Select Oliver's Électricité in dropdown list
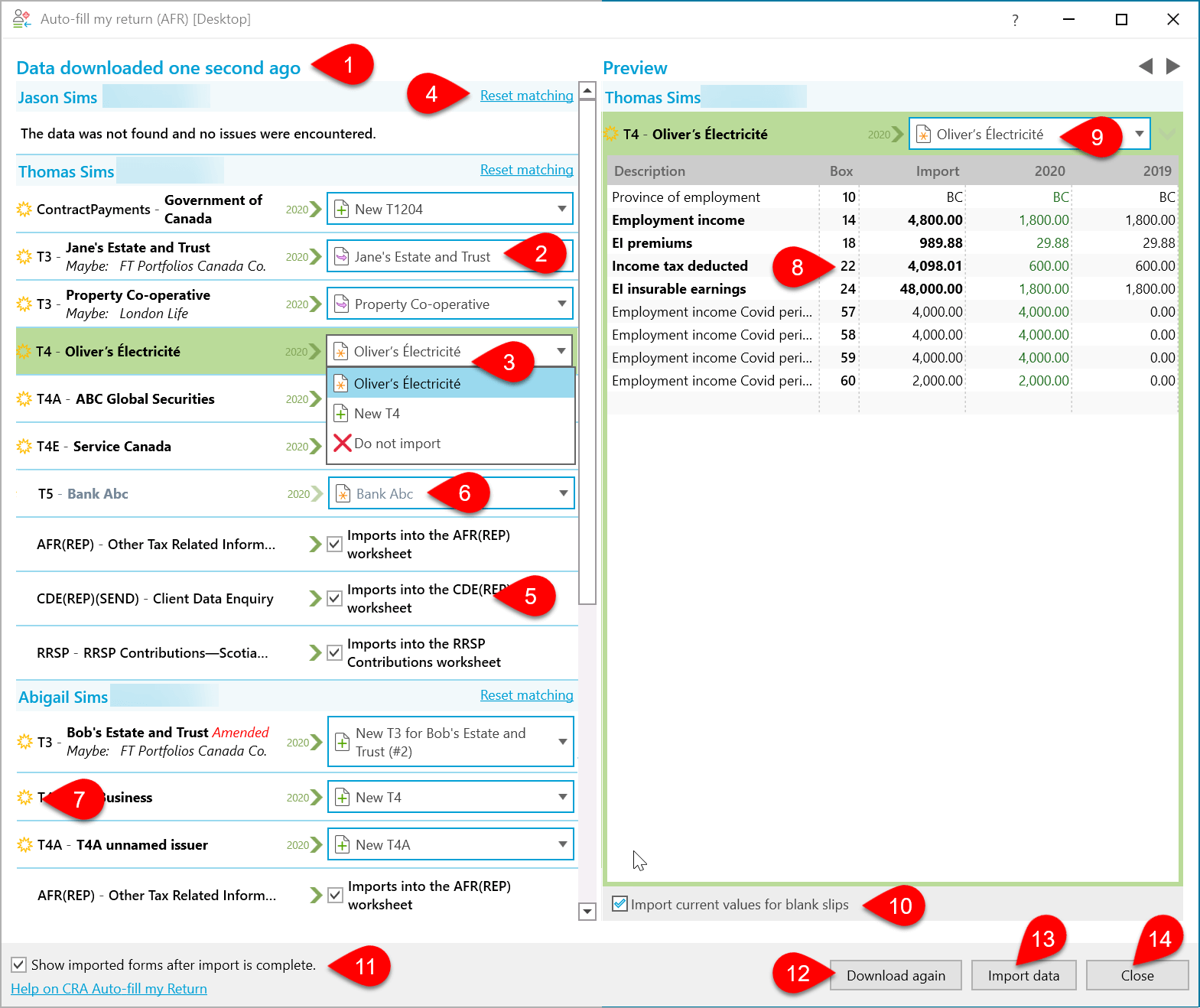This screenshot has width=1200, height=1008. [x=450, y=383]
